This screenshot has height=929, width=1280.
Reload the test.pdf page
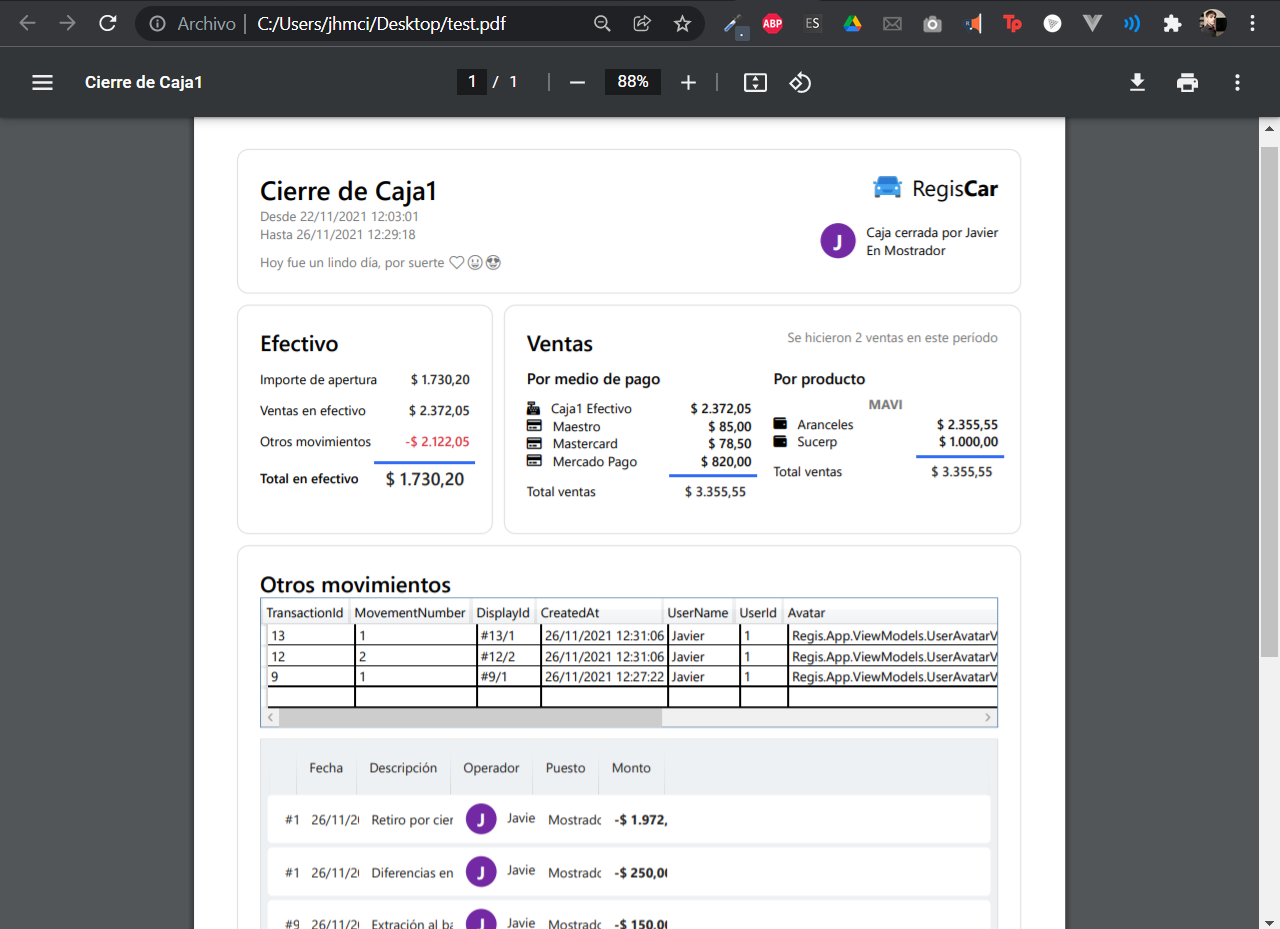pyautogui.click(x=108, y=23)
